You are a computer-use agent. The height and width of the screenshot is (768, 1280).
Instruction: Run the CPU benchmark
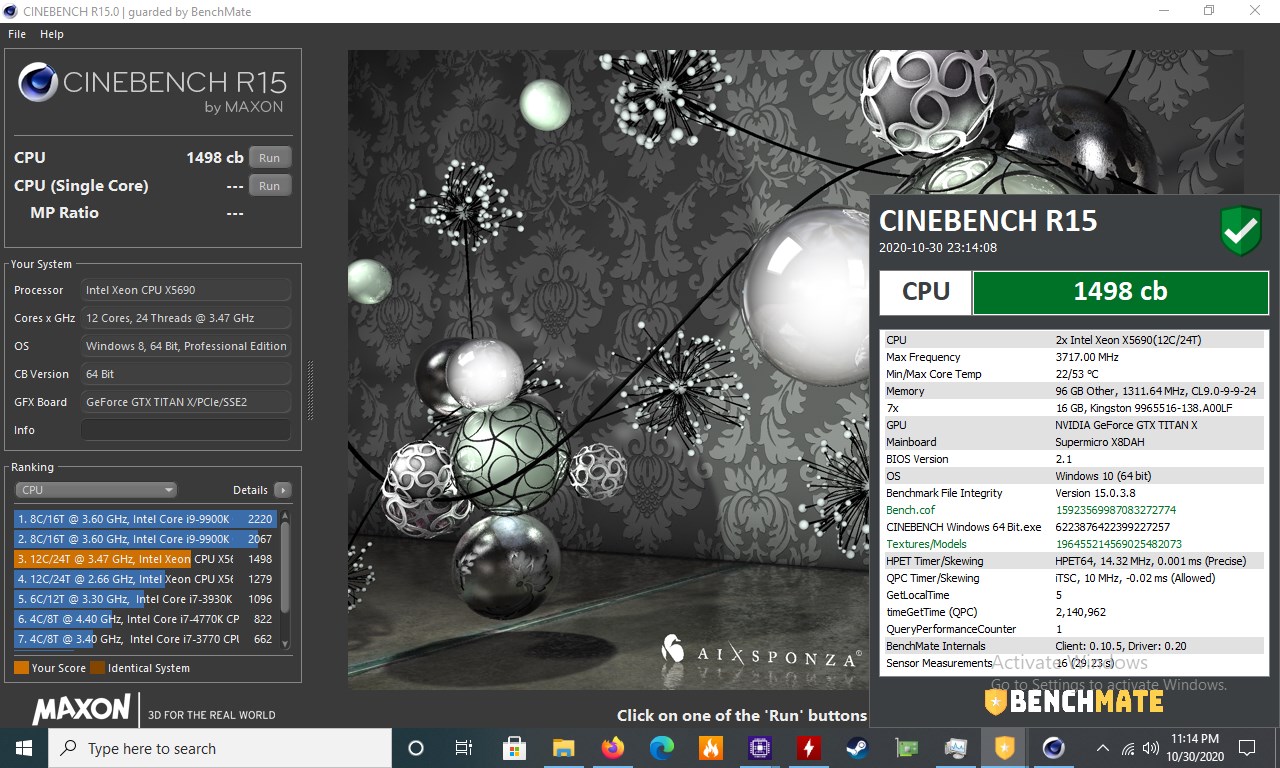pos(270,157)
